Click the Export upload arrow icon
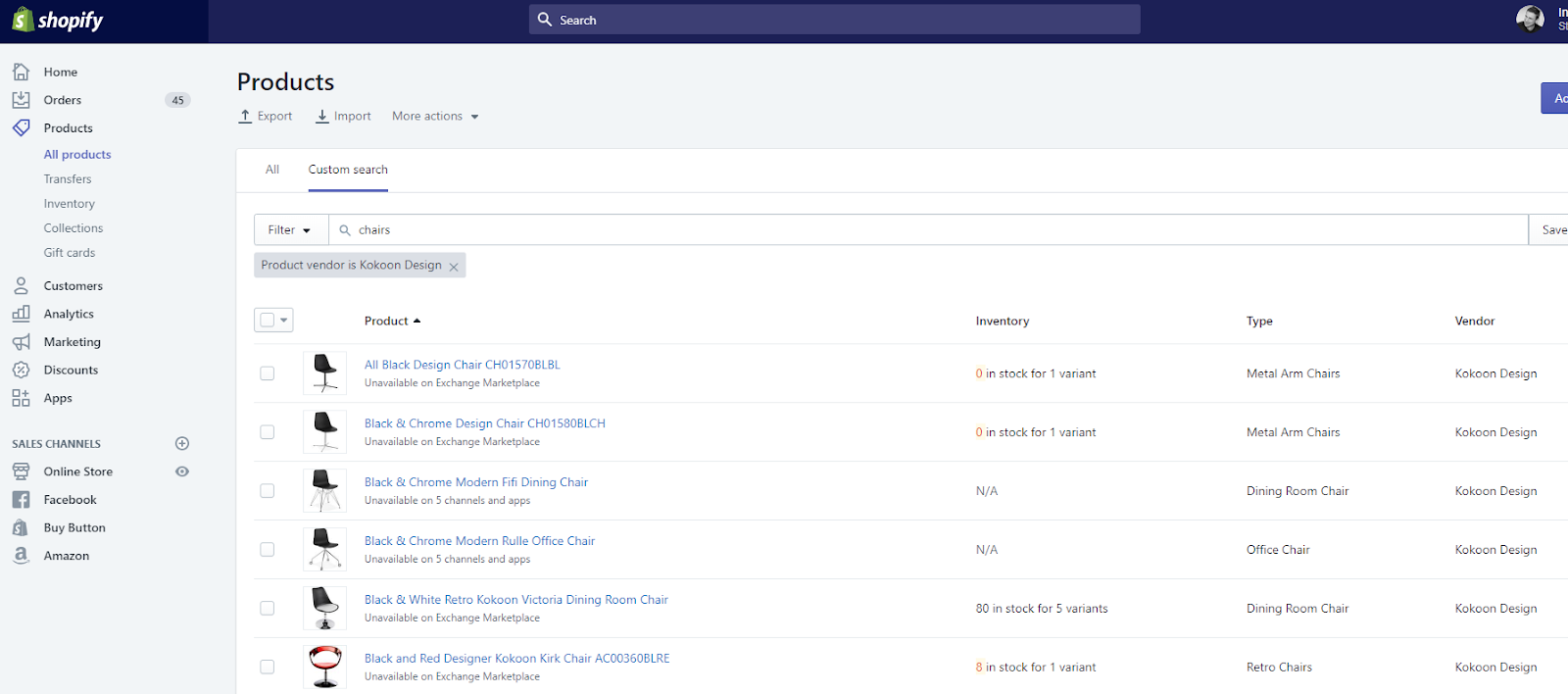 pyautogui.click(x=245, y=116)
